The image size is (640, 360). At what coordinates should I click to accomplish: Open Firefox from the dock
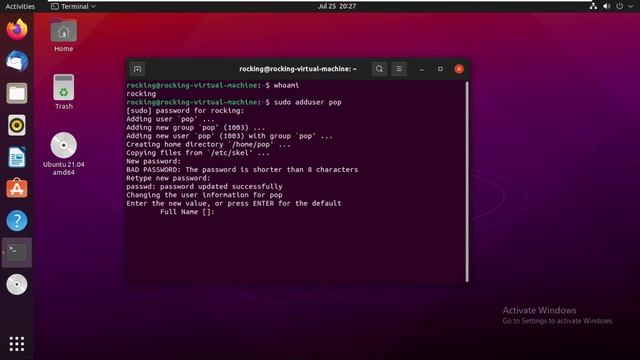tap(17, 29)
